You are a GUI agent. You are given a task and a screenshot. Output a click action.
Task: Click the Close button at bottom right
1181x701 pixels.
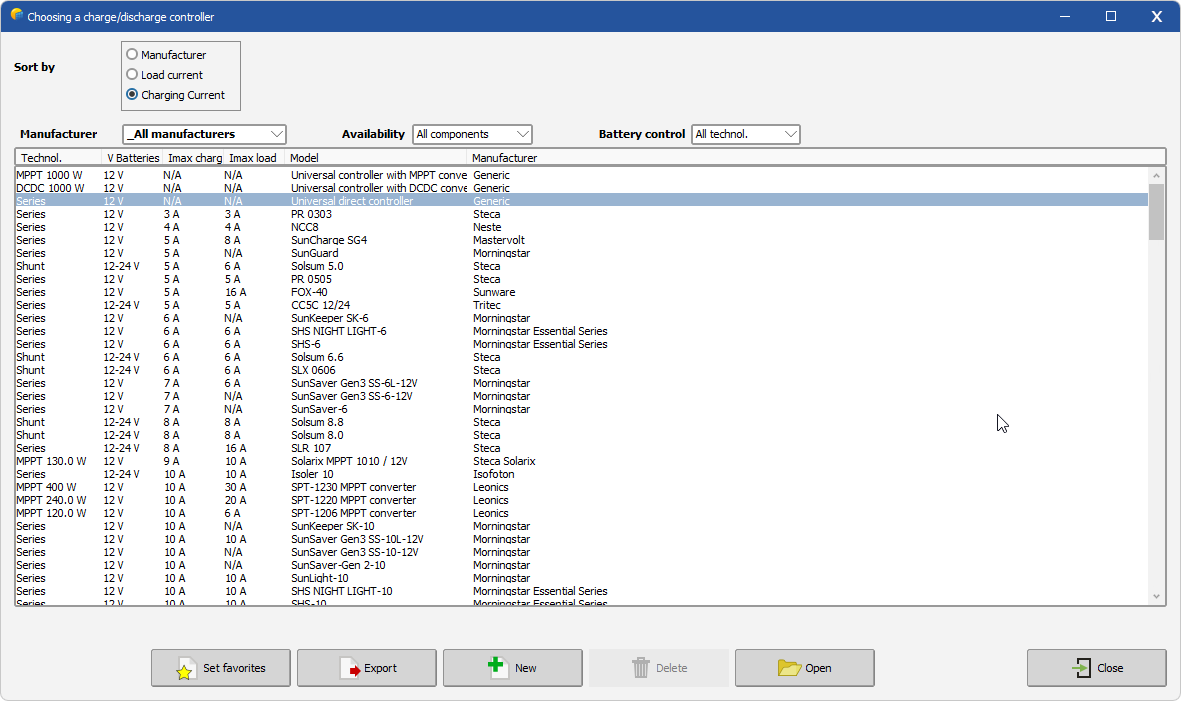(1097, 668)
